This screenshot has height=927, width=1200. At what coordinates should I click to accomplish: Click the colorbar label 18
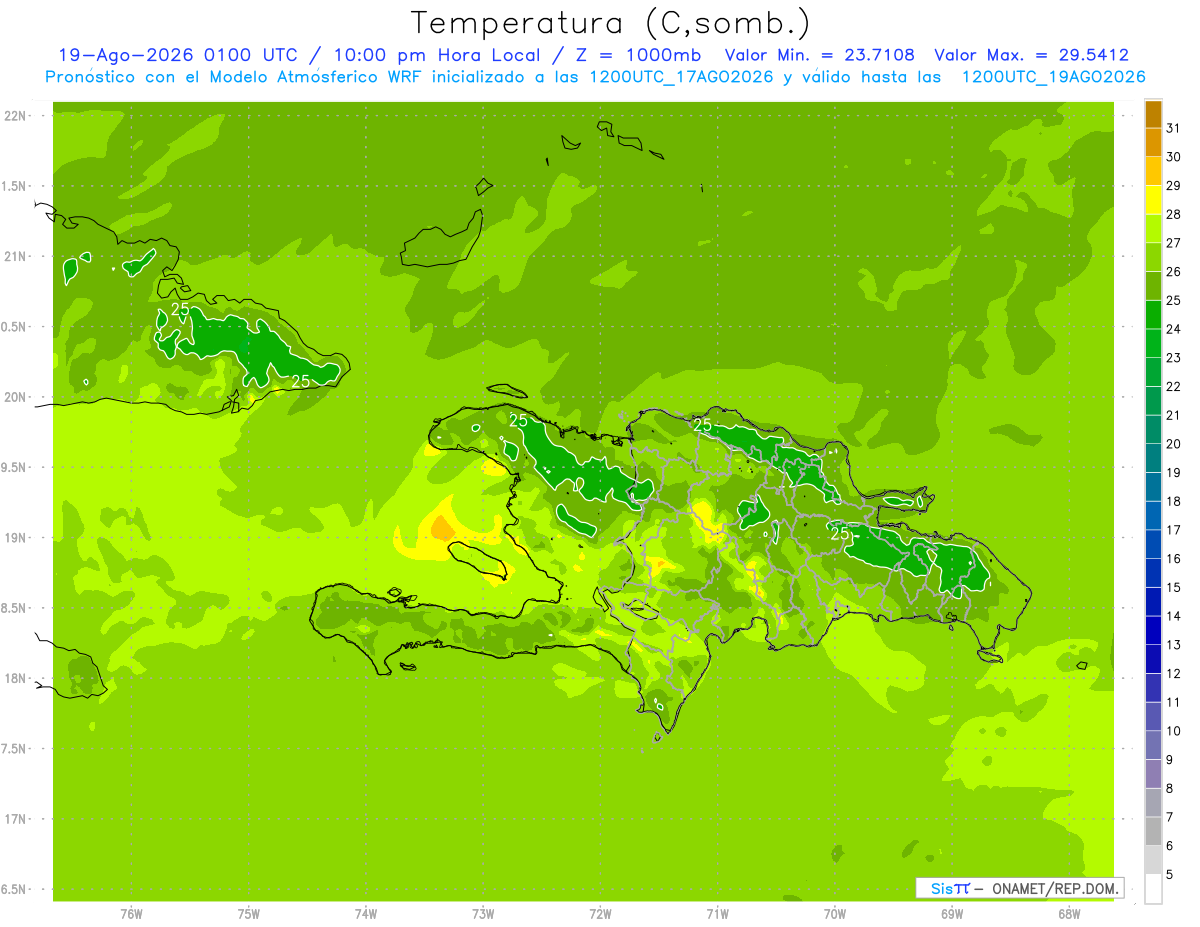click(1174, 502)
